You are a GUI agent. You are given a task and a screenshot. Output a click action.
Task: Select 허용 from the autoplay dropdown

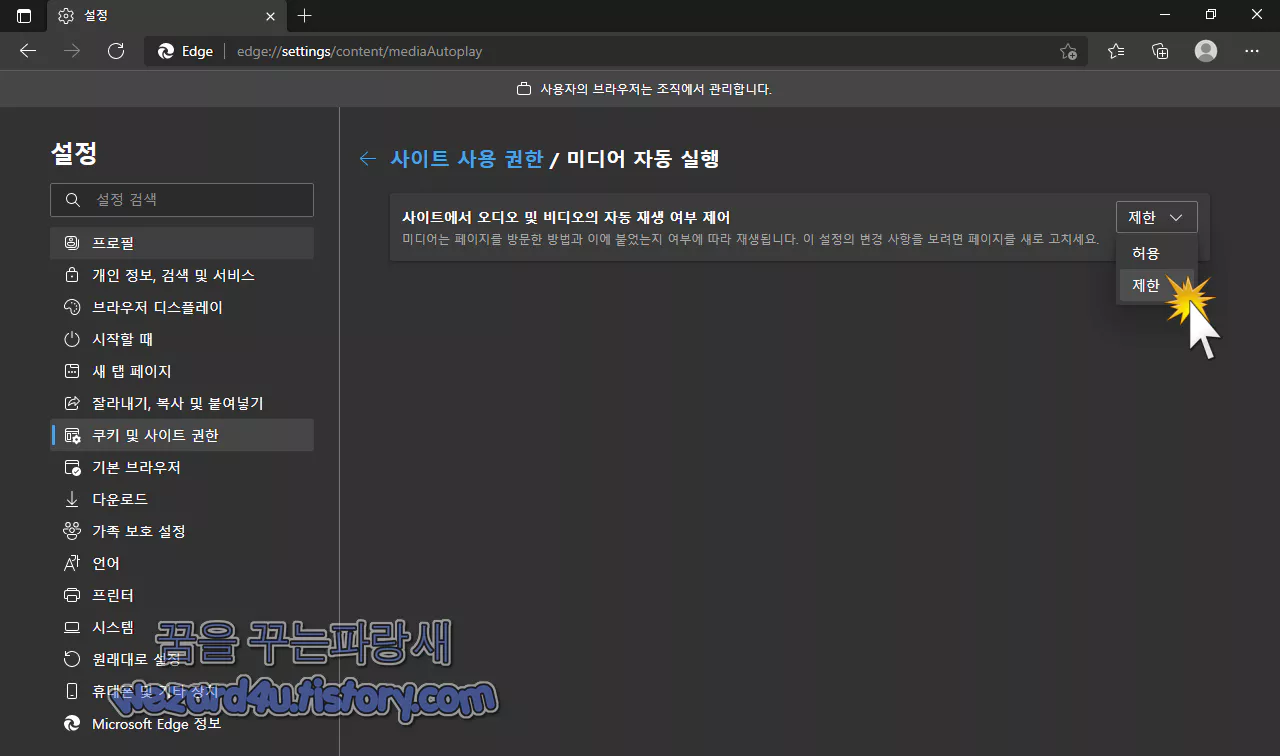pos(1146,253)
